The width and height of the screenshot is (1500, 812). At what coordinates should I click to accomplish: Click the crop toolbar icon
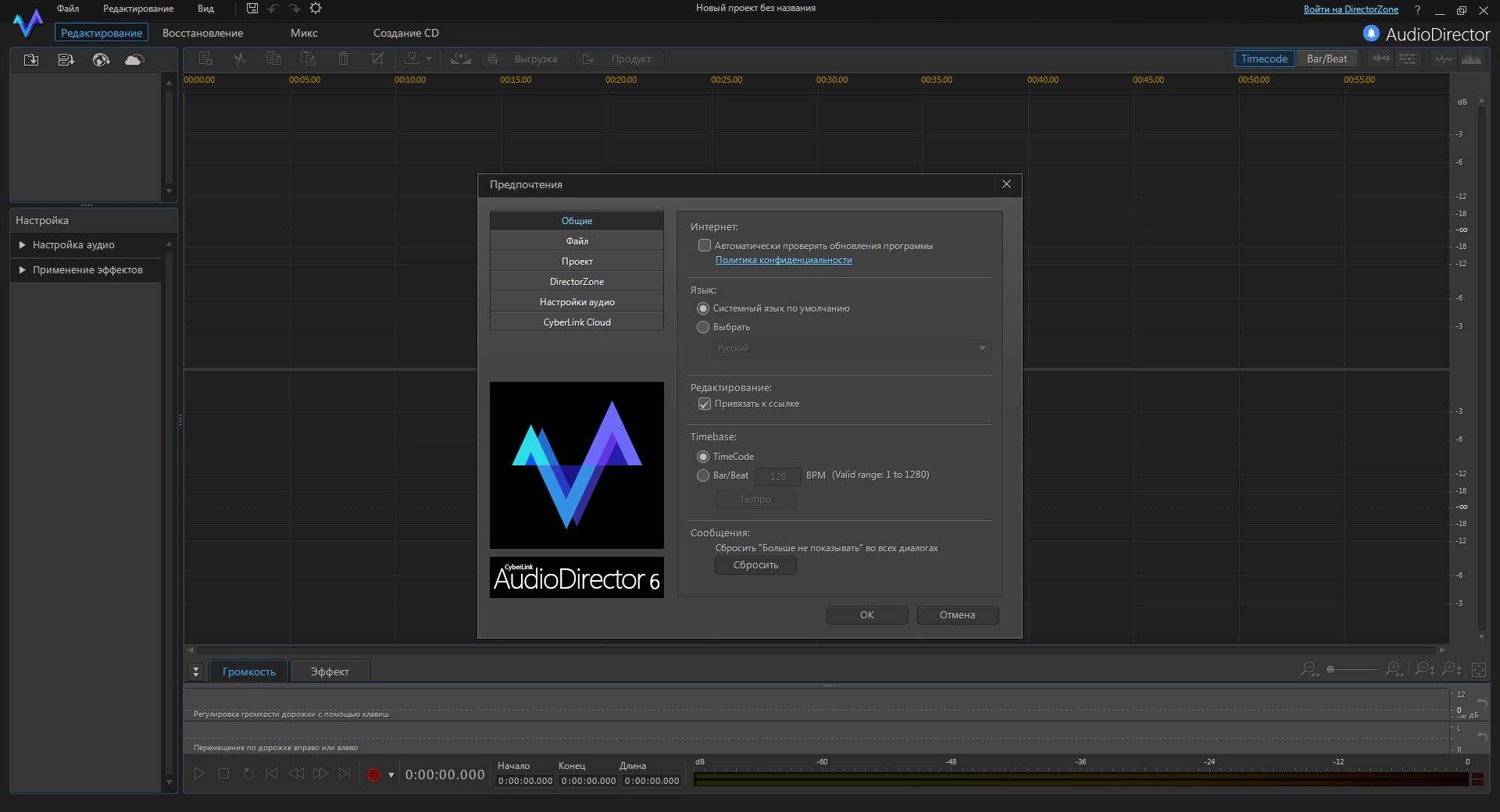377,59
